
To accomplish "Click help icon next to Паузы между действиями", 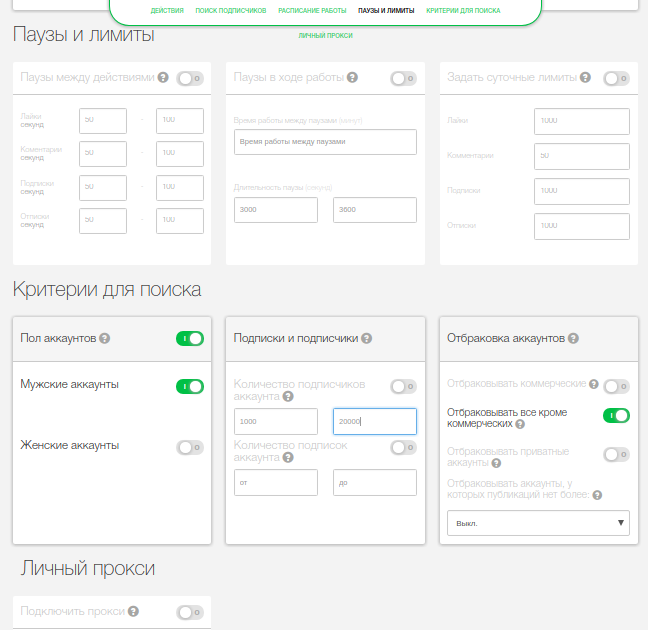I will pos(163,77).
